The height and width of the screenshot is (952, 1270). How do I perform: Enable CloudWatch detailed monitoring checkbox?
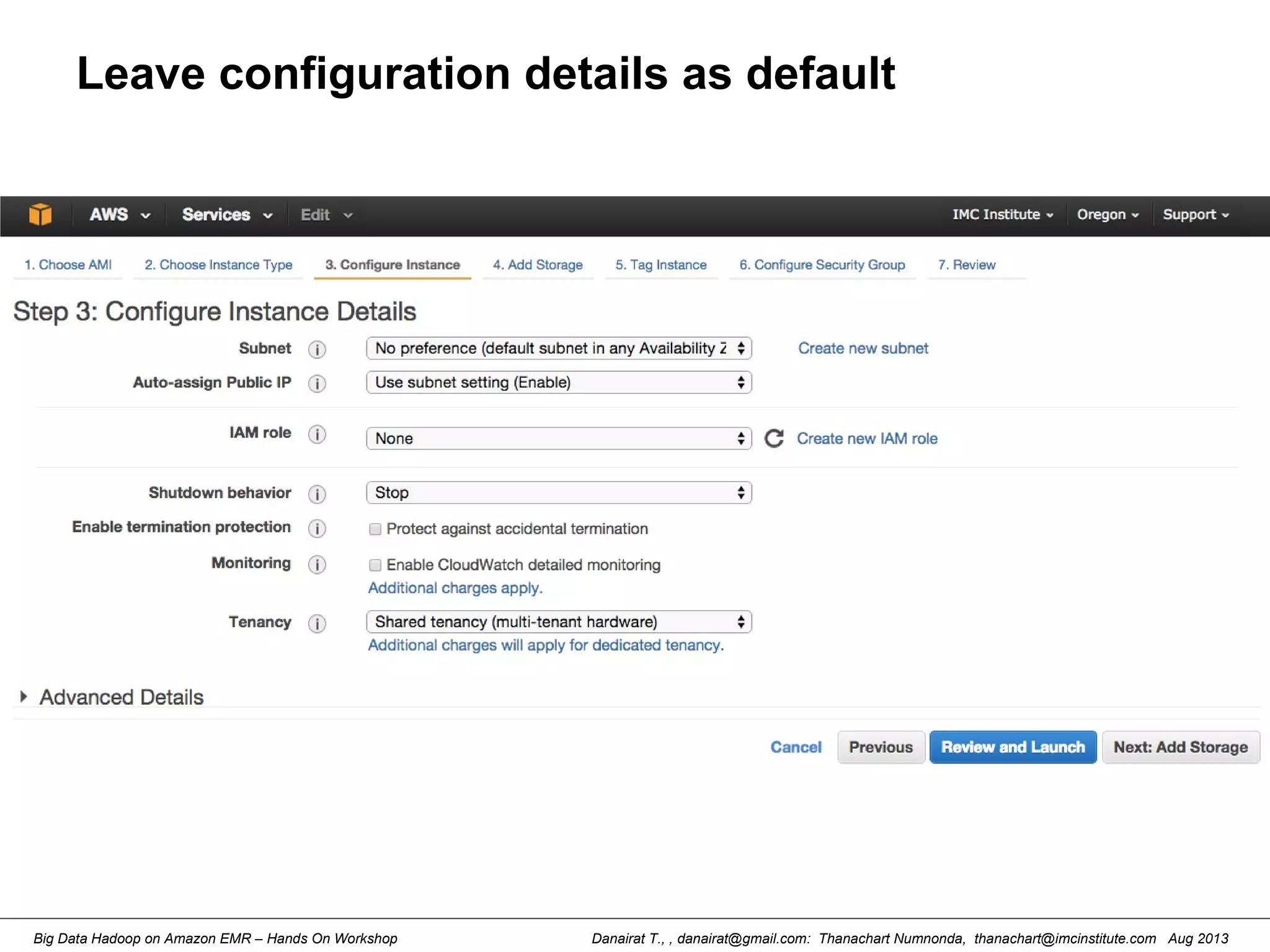(375, 565)
